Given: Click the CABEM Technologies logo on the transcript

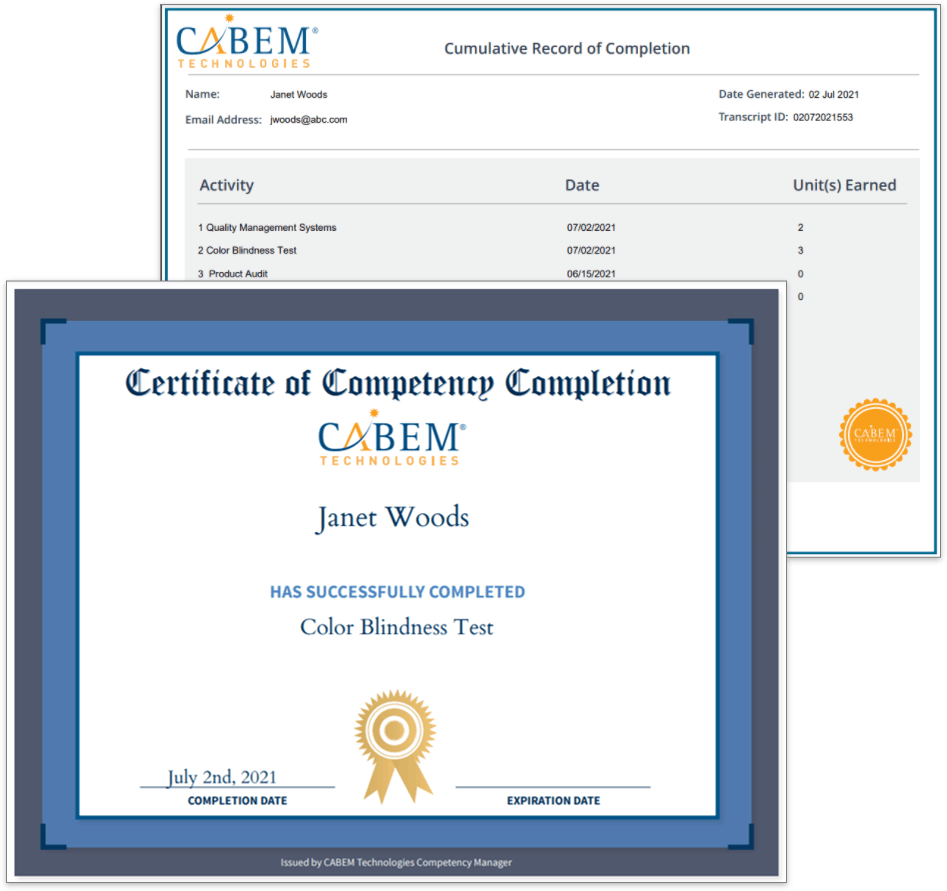Looking at the screenshot, I should click(246, 42).
